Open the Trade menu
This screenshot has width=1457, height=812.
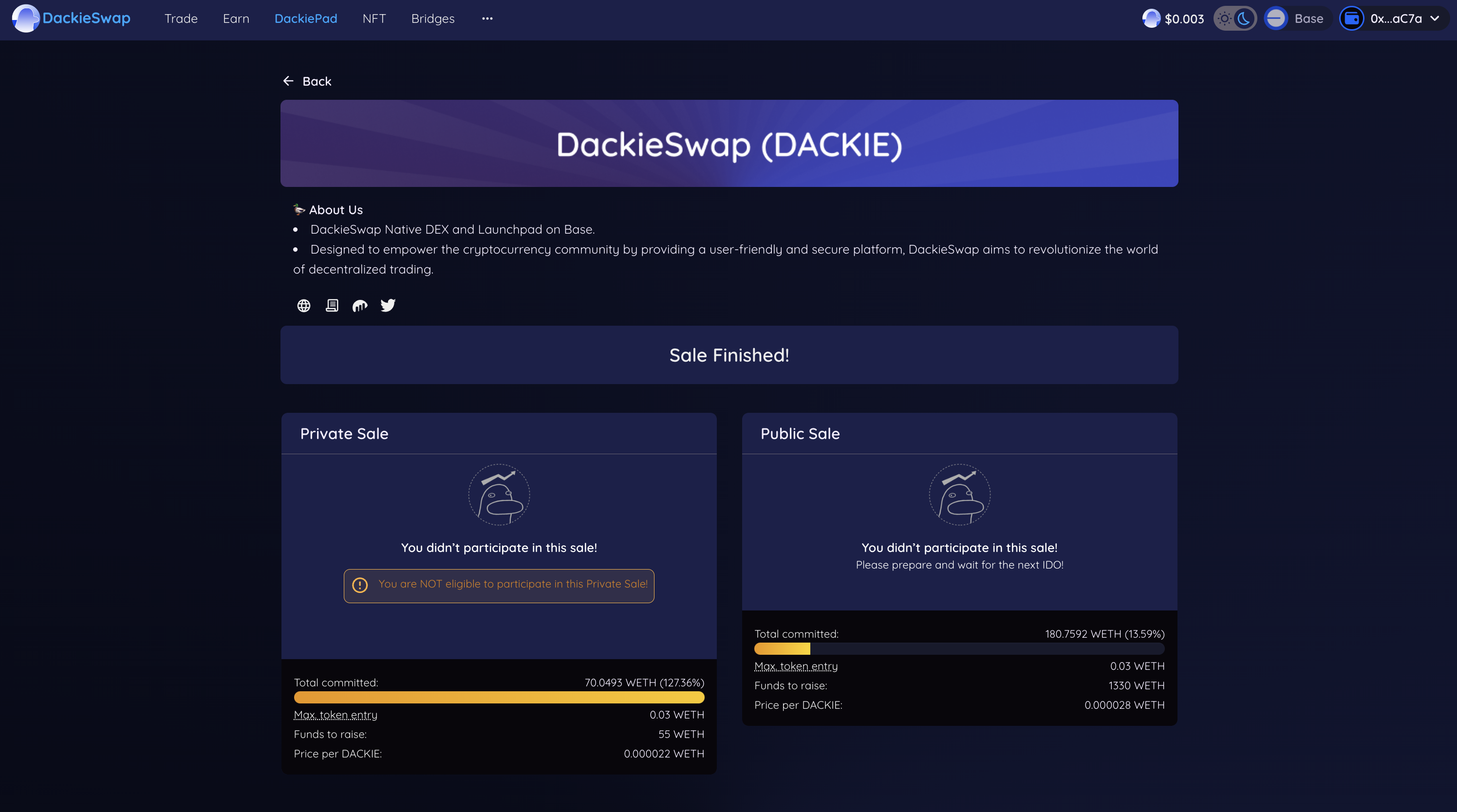[181, 18]
